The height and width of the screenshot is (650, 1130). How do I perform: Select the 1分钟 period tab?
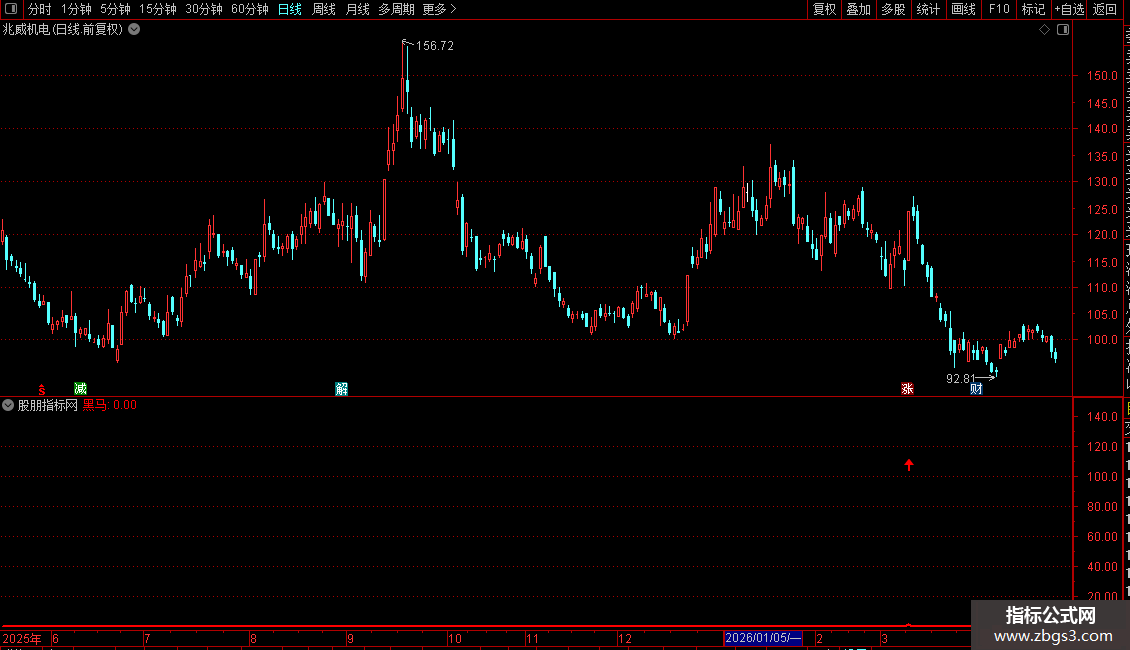[76, 9]
